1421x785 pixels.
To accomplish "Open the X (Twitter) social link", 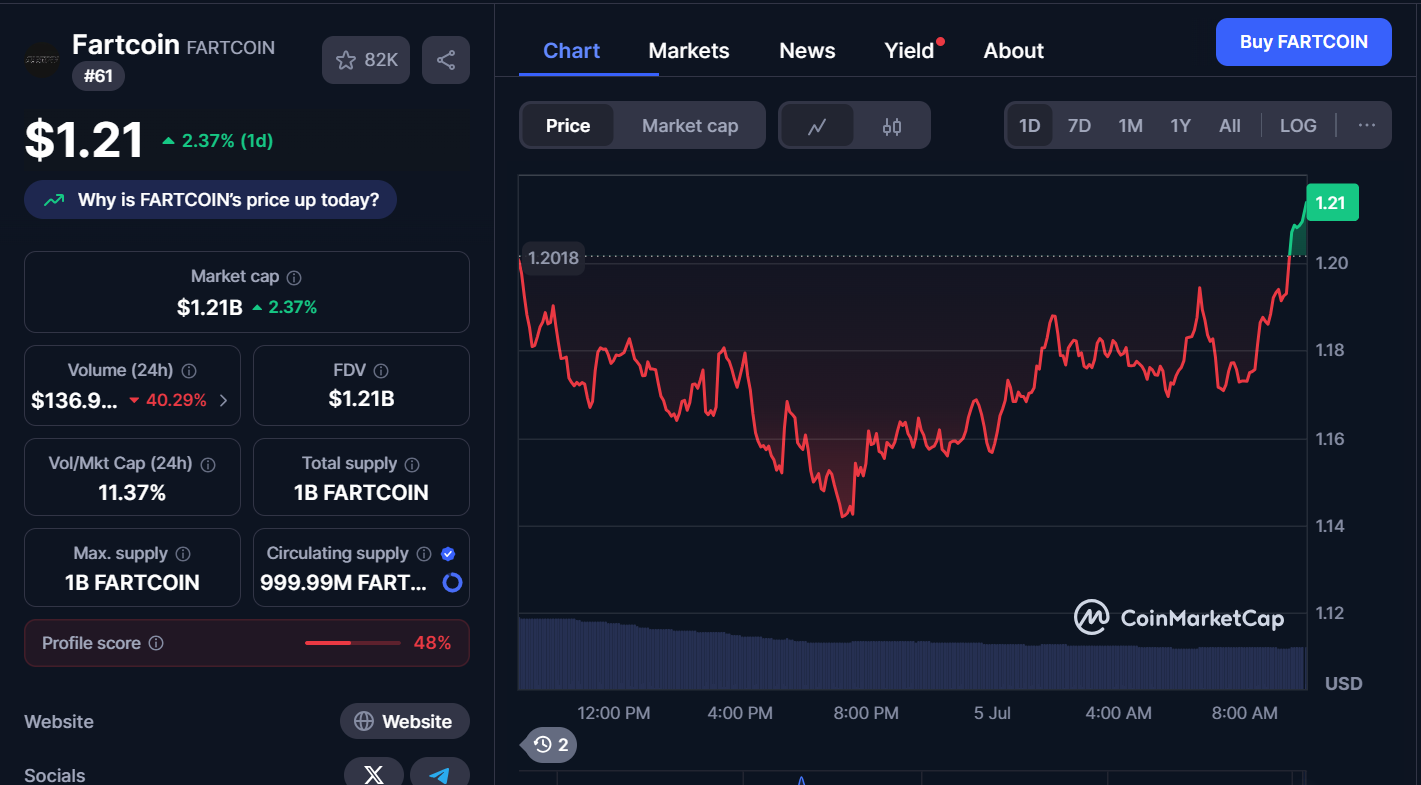I will [374, 774].
